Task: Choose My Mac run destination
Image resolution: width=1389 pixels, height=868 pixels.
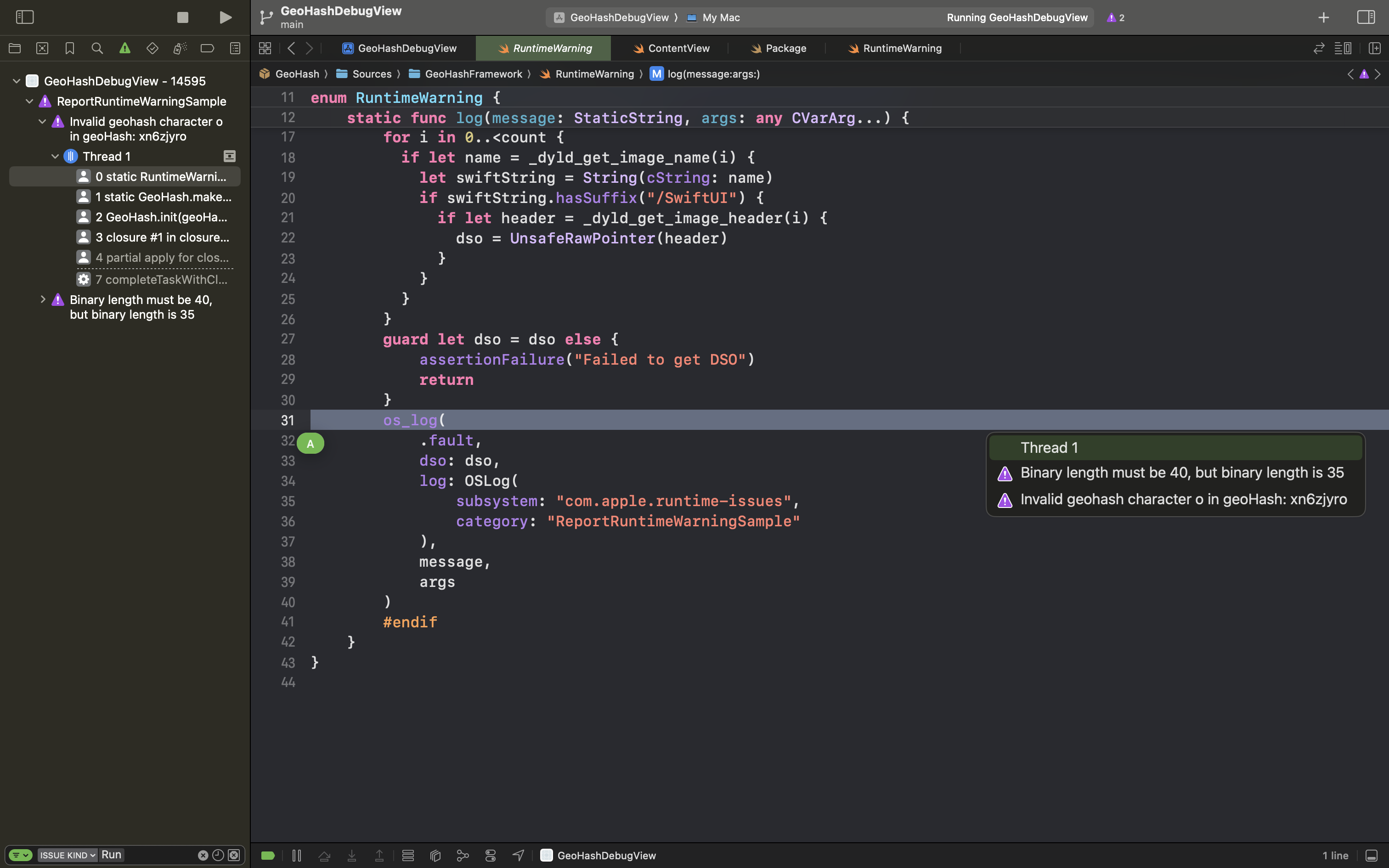Action: [713, 18]
